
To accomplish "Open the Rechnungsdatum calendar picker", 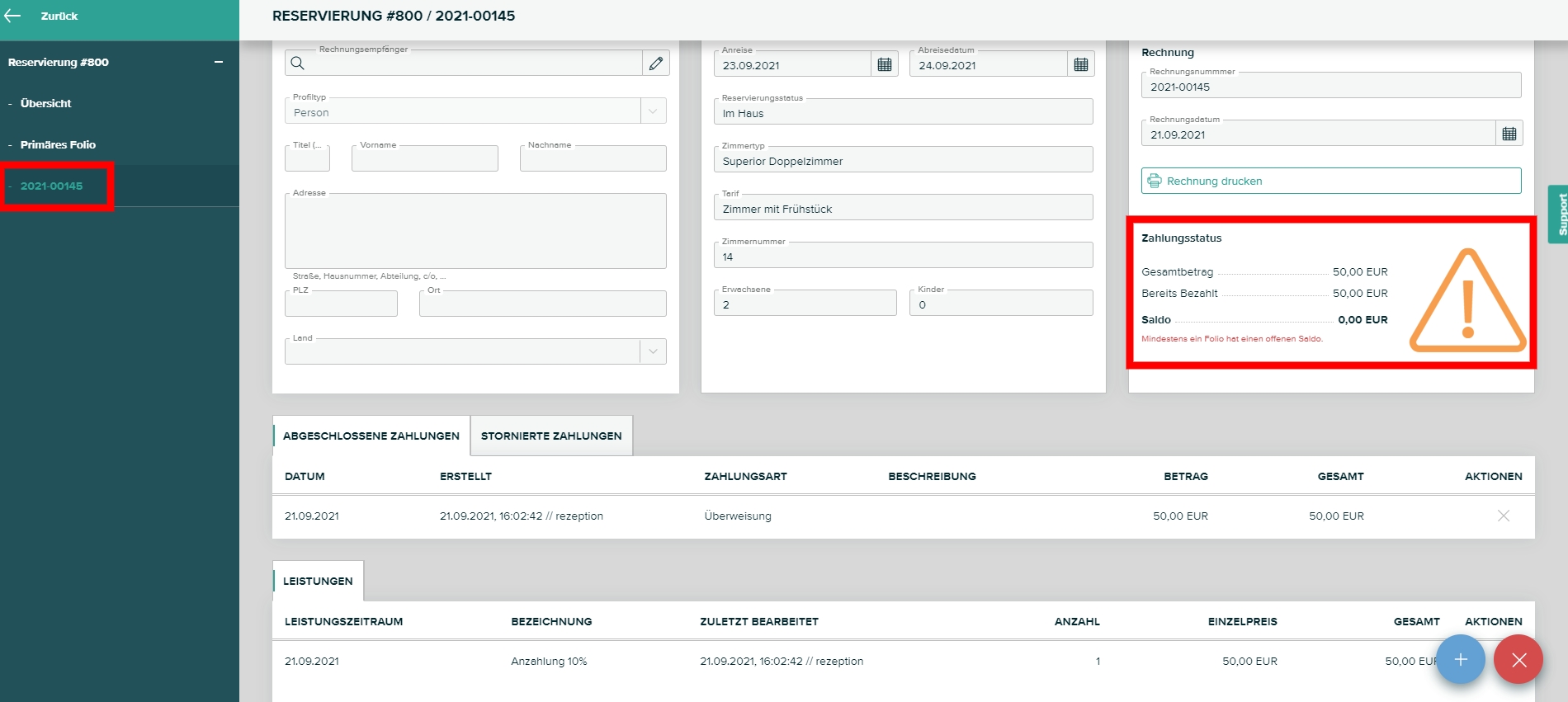I will tap(1509, 134).
